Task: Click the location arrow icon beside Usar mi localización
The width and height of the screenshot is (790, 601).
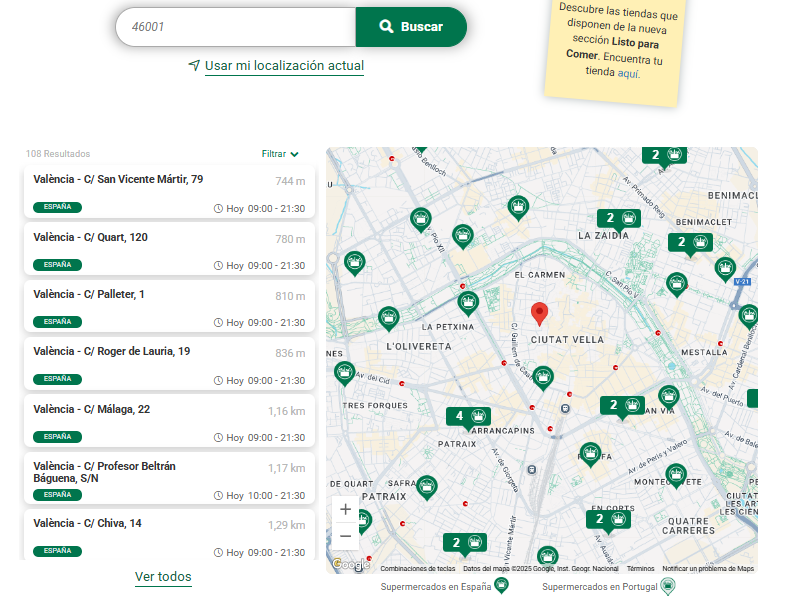Action: coord(194,65)
